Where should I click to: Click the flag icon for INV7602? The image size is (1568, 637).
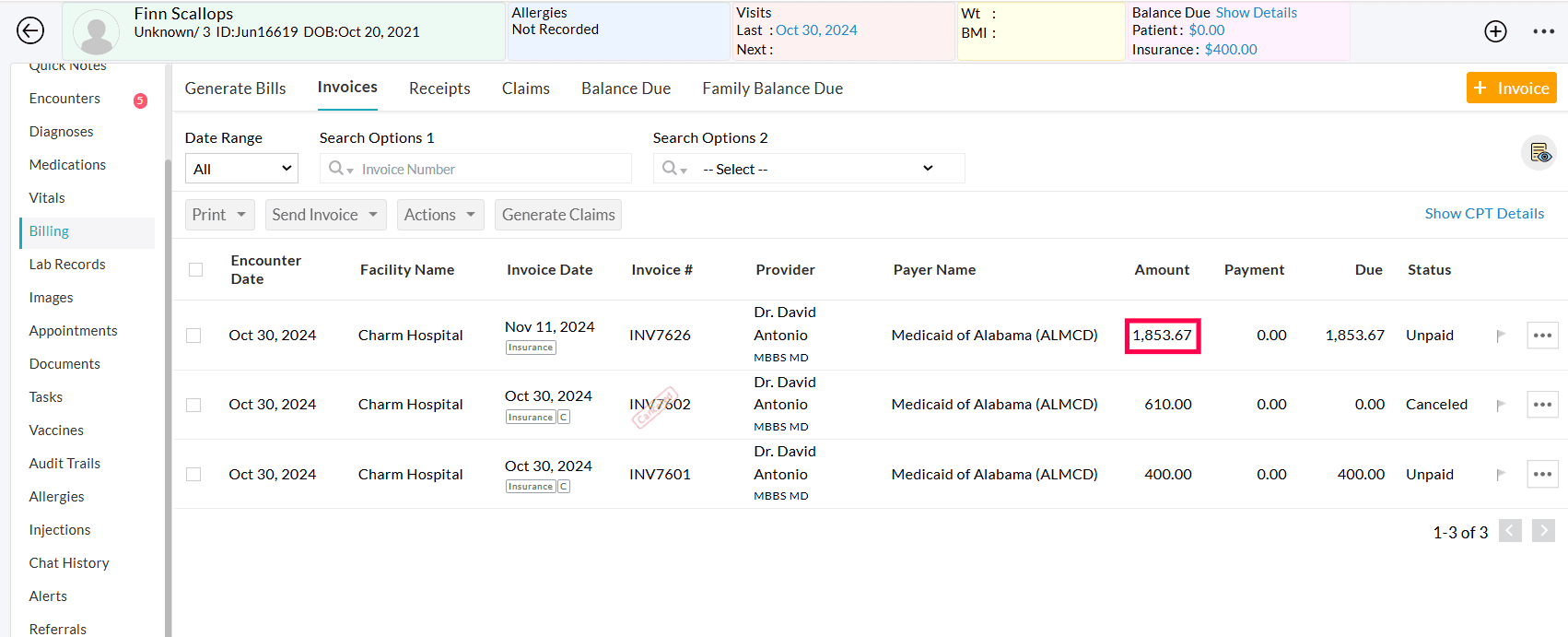(x=1501, y=405)
